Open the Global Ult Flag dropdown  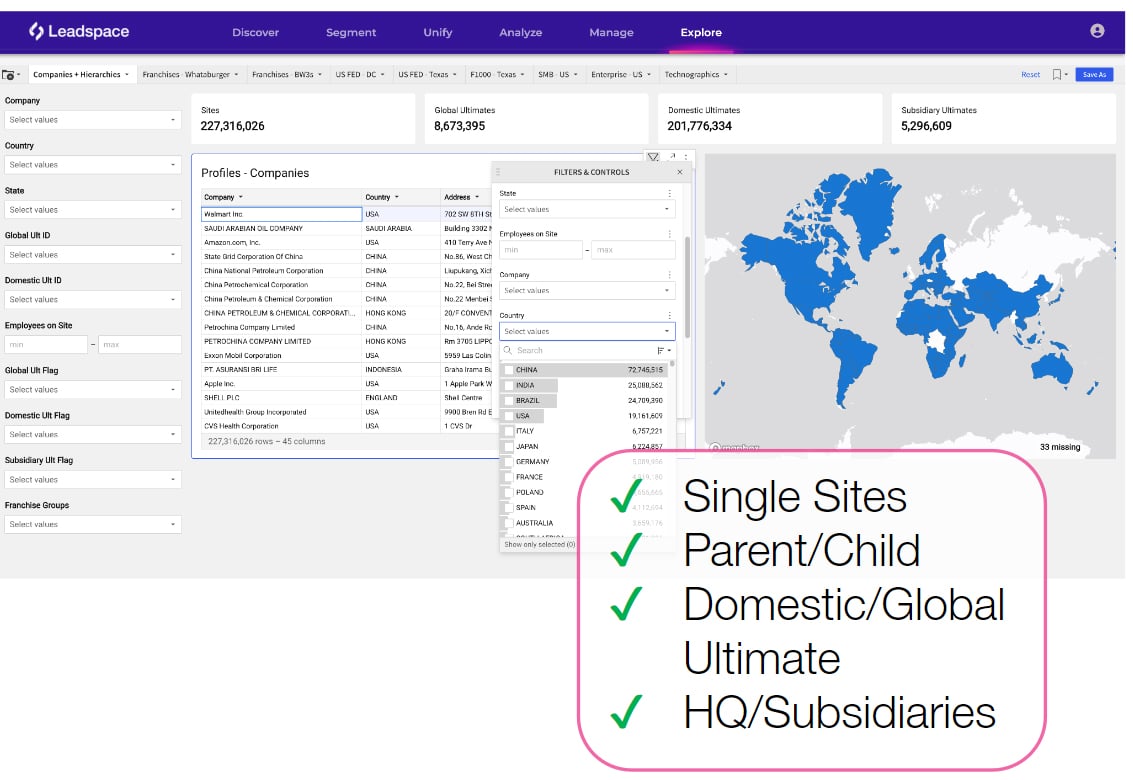tap(92, 390)
